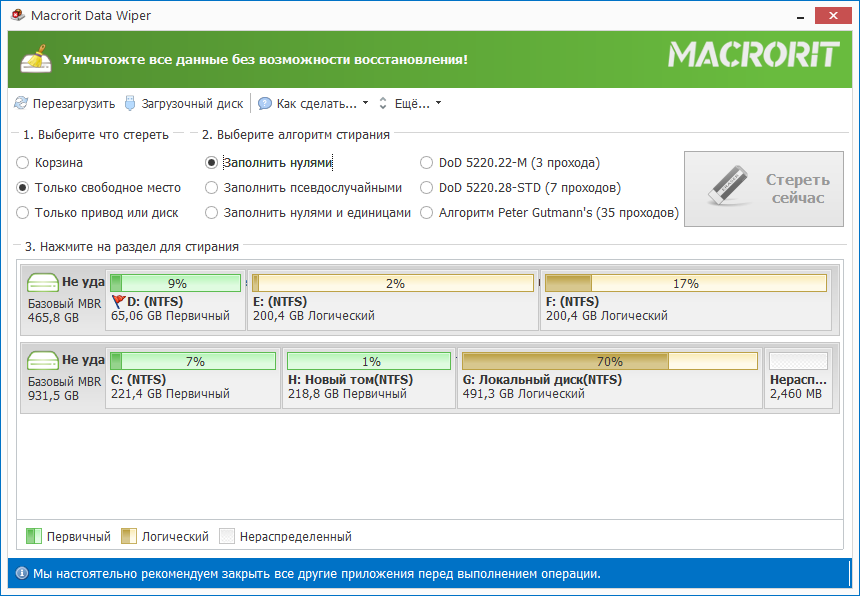Click the G: Локальный диск 70% usage bar

[609, 361]
